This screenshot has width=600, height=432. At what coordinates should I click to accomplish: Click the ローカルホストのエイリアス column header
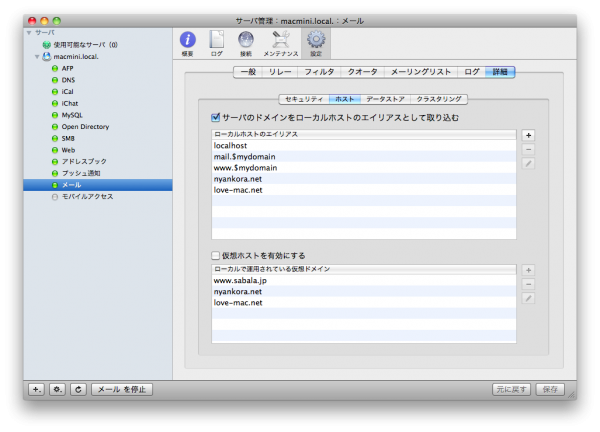[x=364, y=134]
